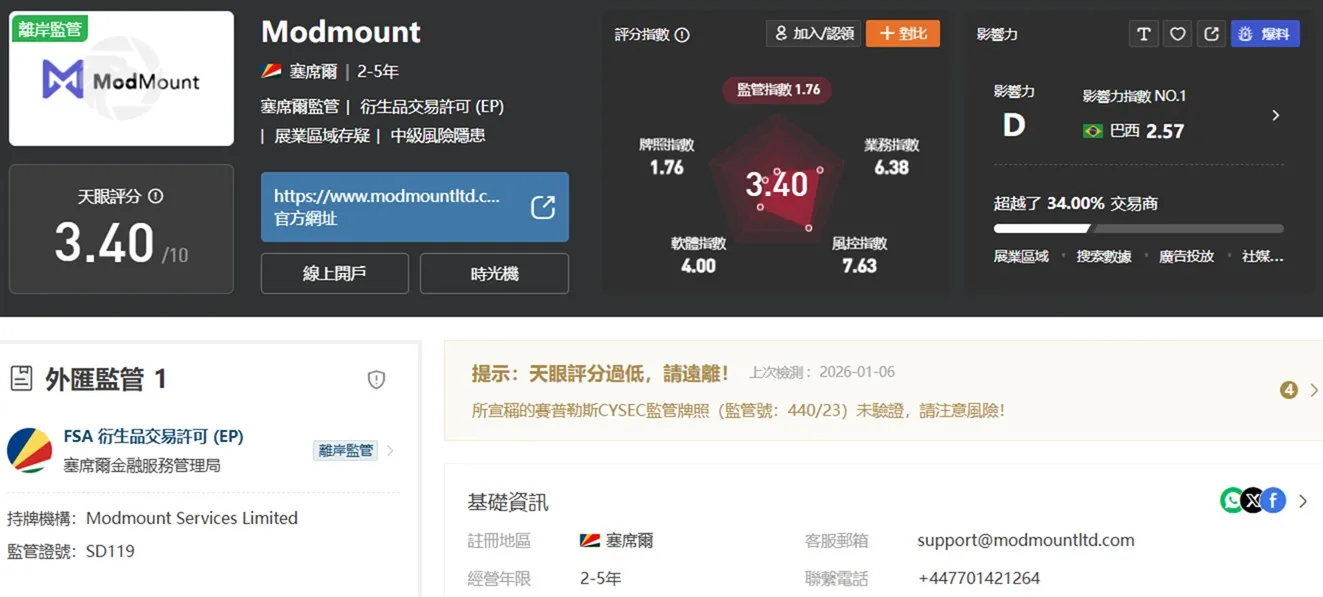Click the Modmount logo thumbnail
1323x597 pixels.
pos(121,79)
